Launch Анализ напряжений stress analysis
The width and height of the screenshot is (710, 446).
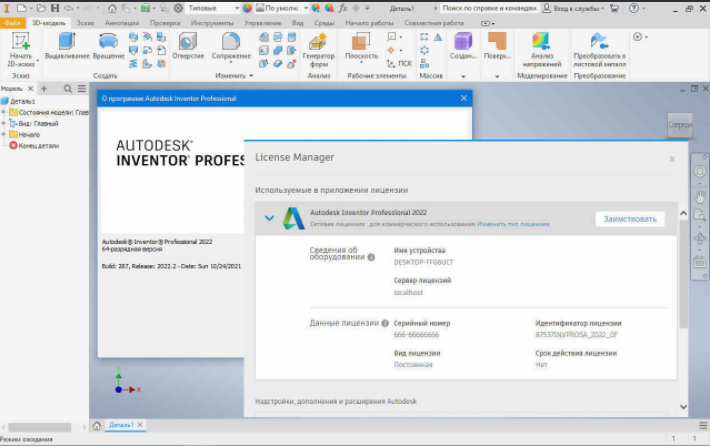click(x=542, y=50)
